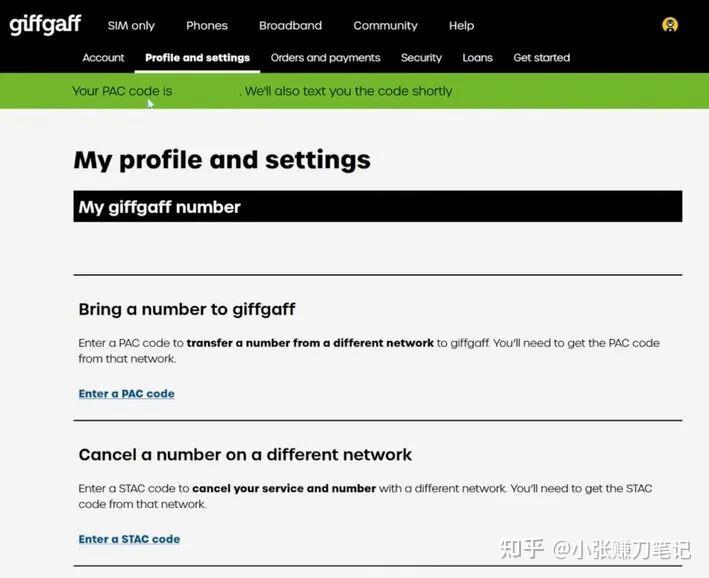Click the Cancel a number on a different network heading
This screenshot has width=709, height=578.
[245, 455]
